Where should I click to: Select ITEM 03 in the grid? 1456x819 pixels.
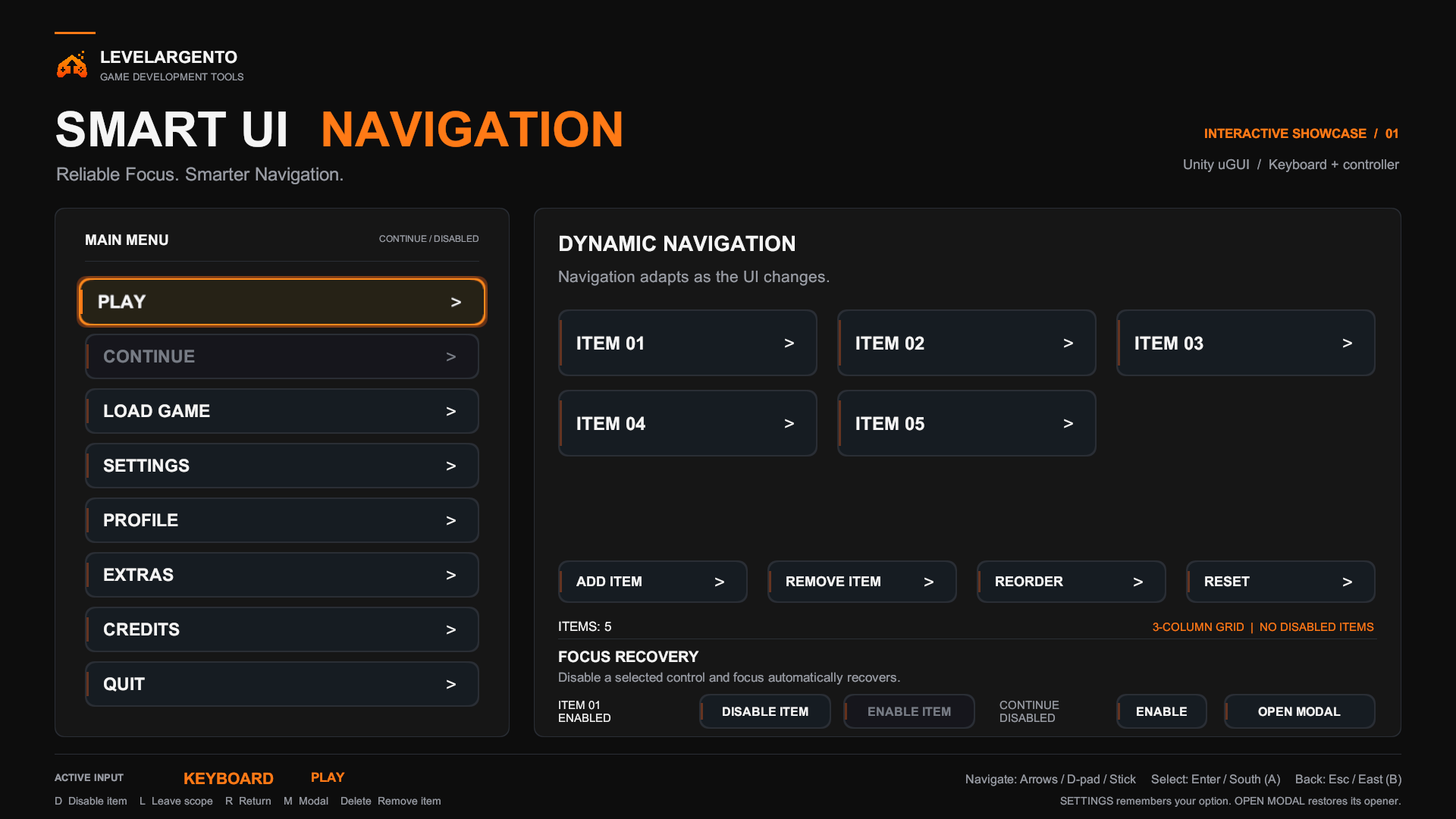[1246, 343]
